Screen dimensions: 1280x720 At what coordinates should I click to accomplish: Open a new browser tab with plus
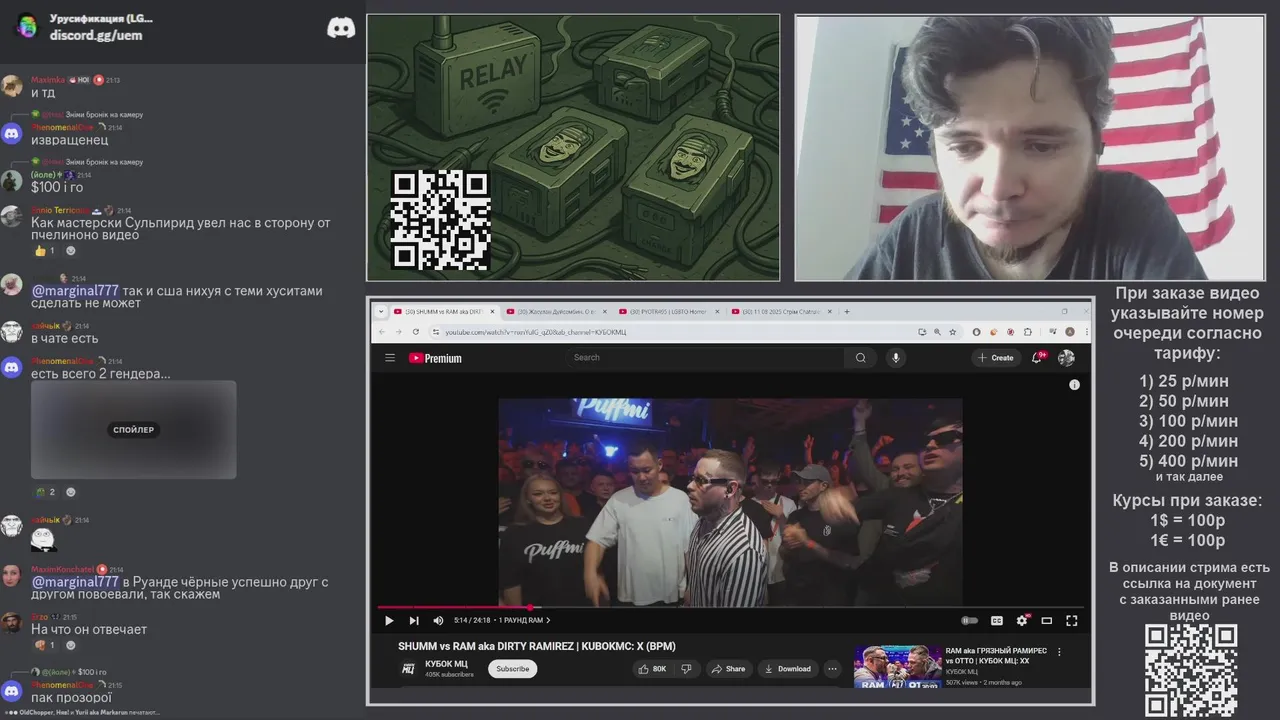[x=847, y=311]
